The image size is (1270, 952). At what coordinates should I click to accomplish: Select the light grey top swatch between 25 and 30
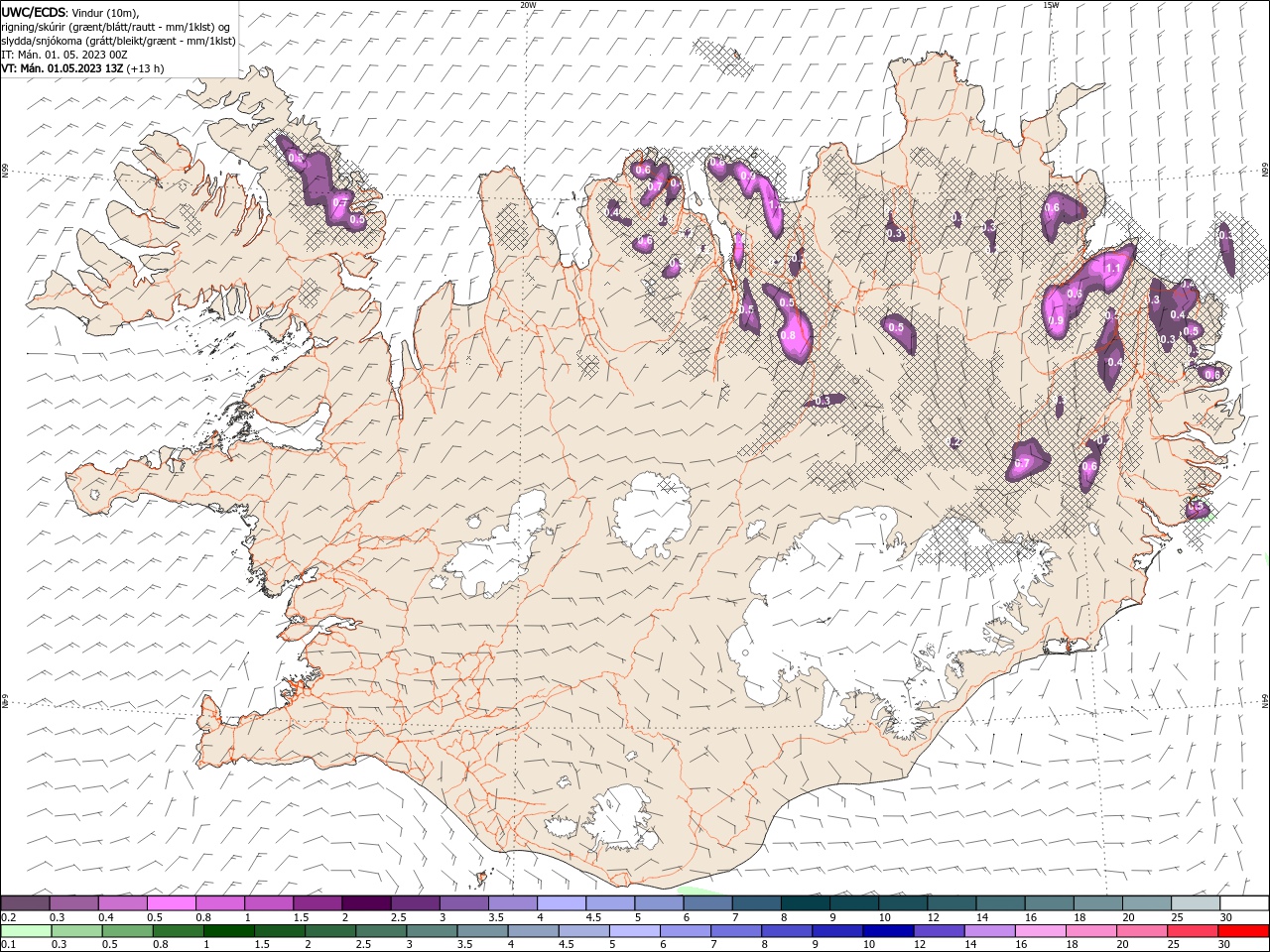click(x=1195, y=902)
